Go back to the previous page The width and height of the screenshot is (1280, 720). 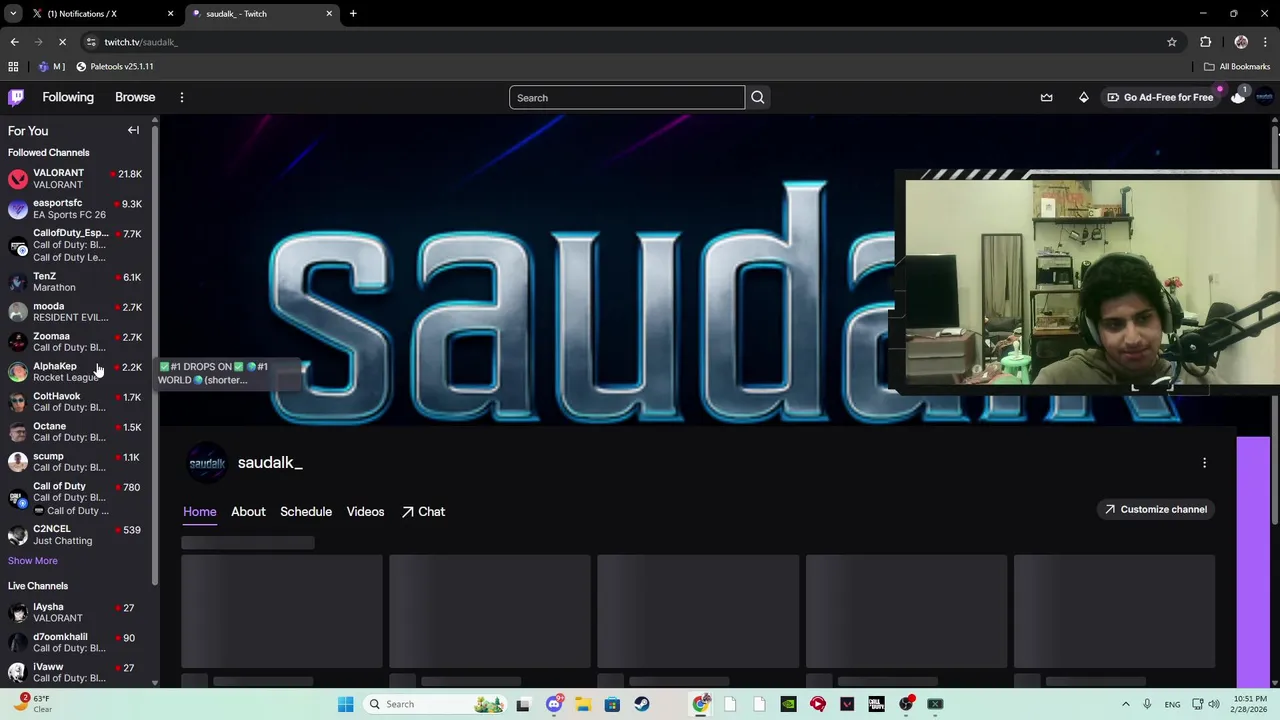pos(14,42)
